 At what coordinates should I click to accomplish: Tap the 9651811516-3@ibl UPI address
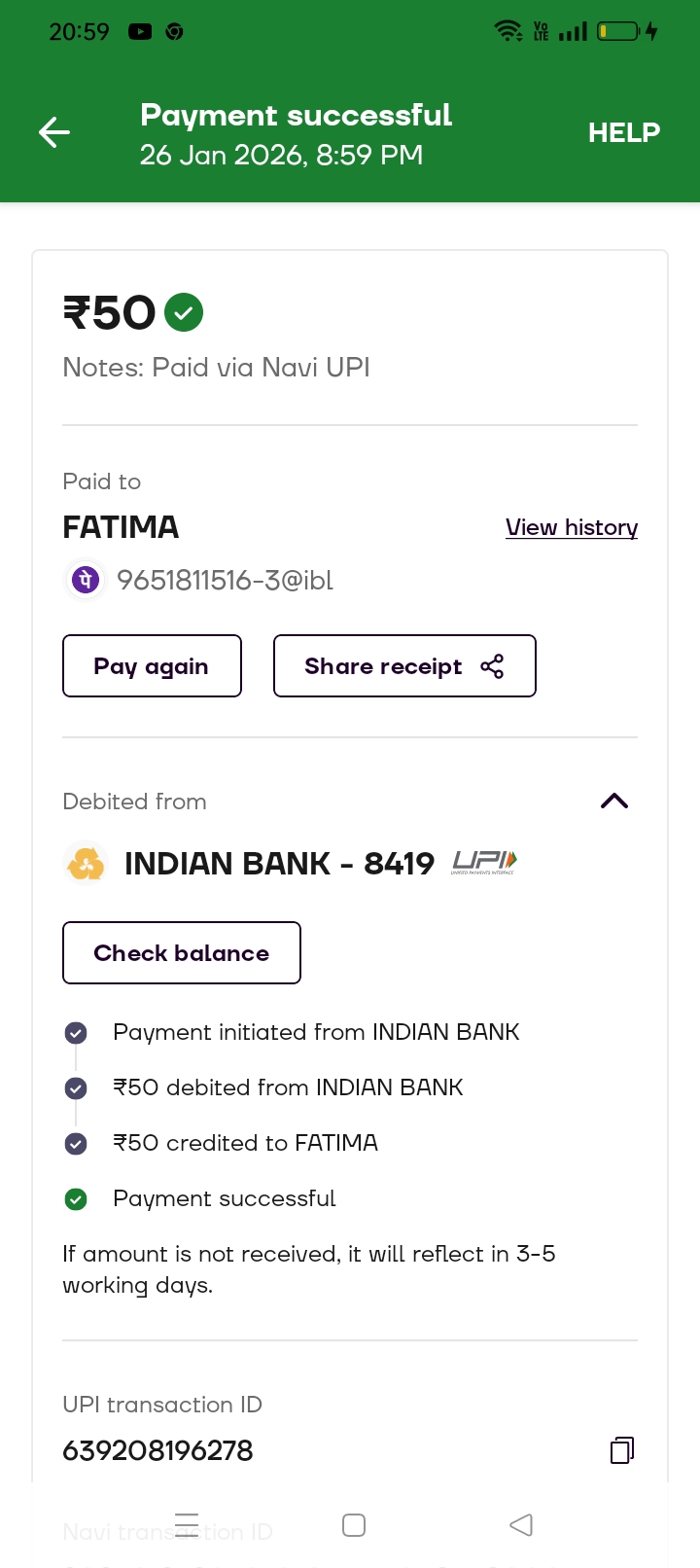(x=225, y=581)
